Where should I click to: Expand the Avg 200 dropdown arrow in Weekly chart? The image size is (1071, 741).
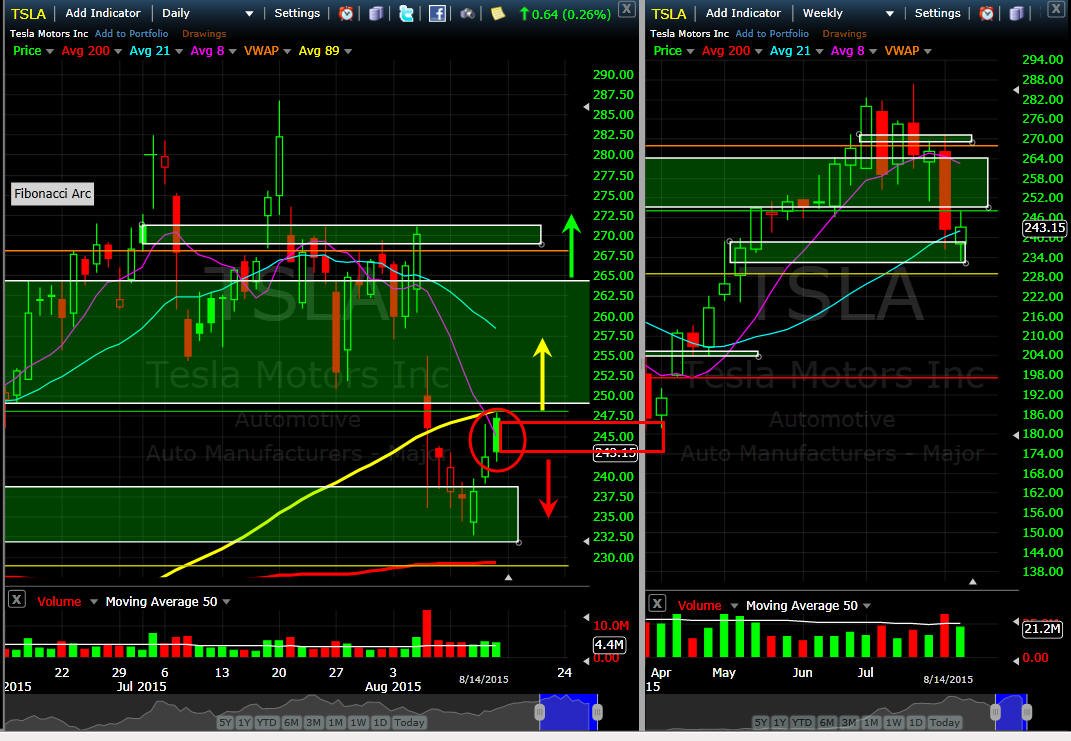tap(758, 51)
